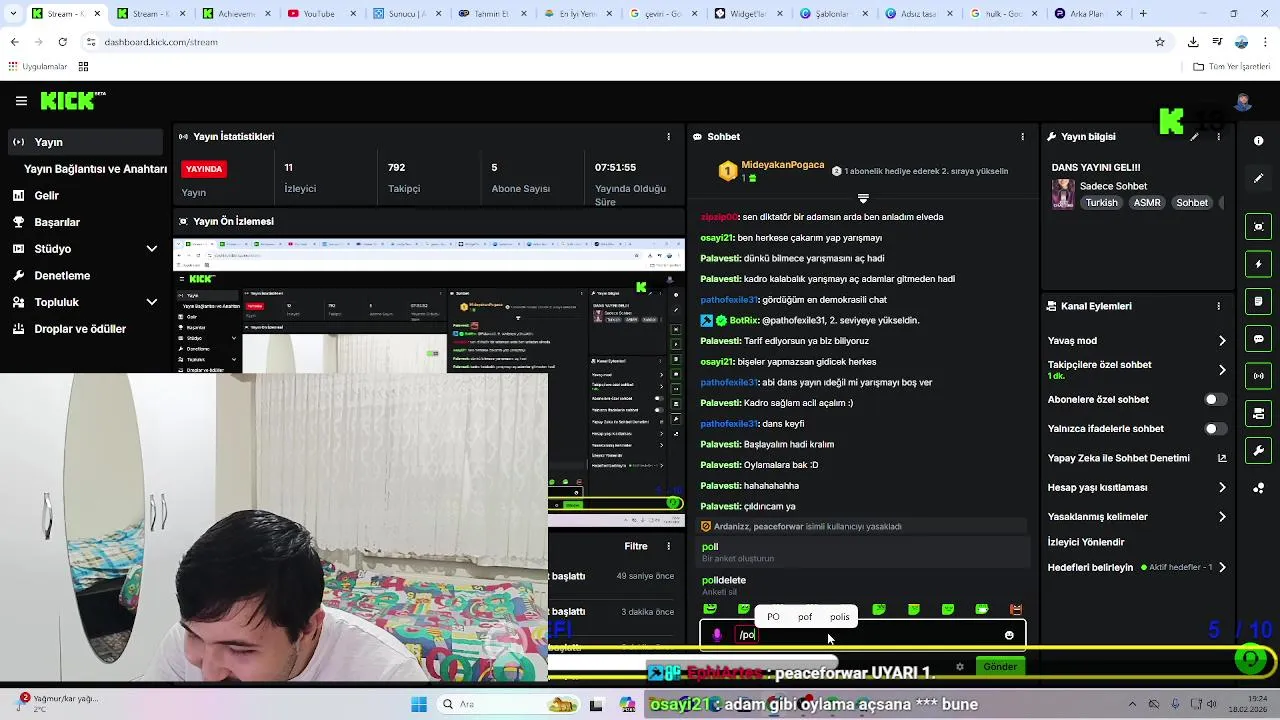Open Droplar ve ödüller in sidebar
This screenshot has height=720, width=1280.
[85, 329]
